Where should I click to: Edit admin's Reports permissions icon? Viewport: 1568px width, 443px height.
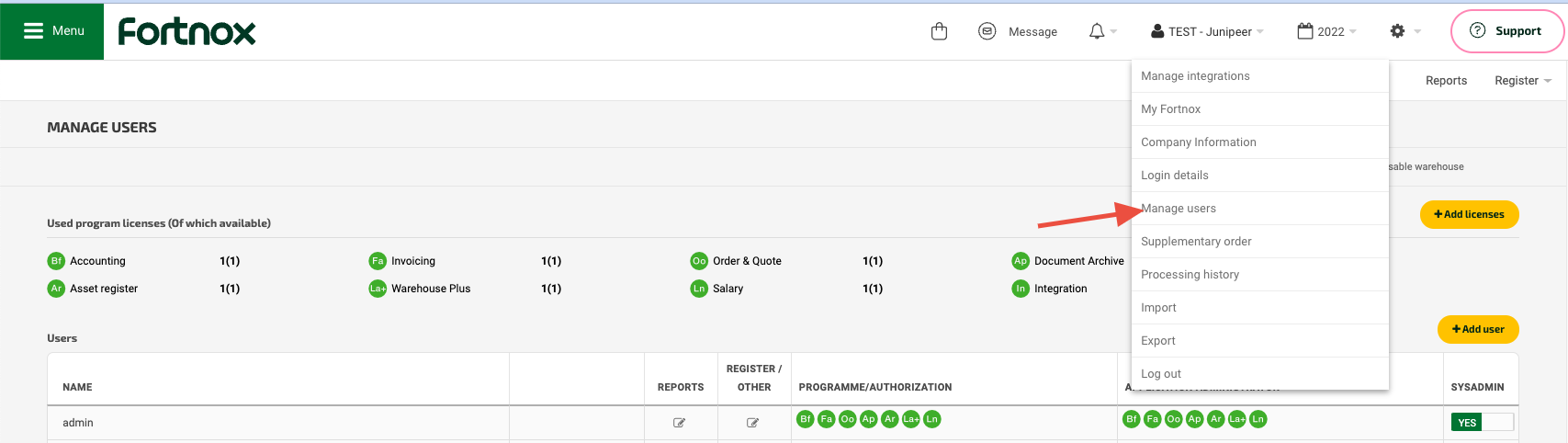(x=680, y=423)
